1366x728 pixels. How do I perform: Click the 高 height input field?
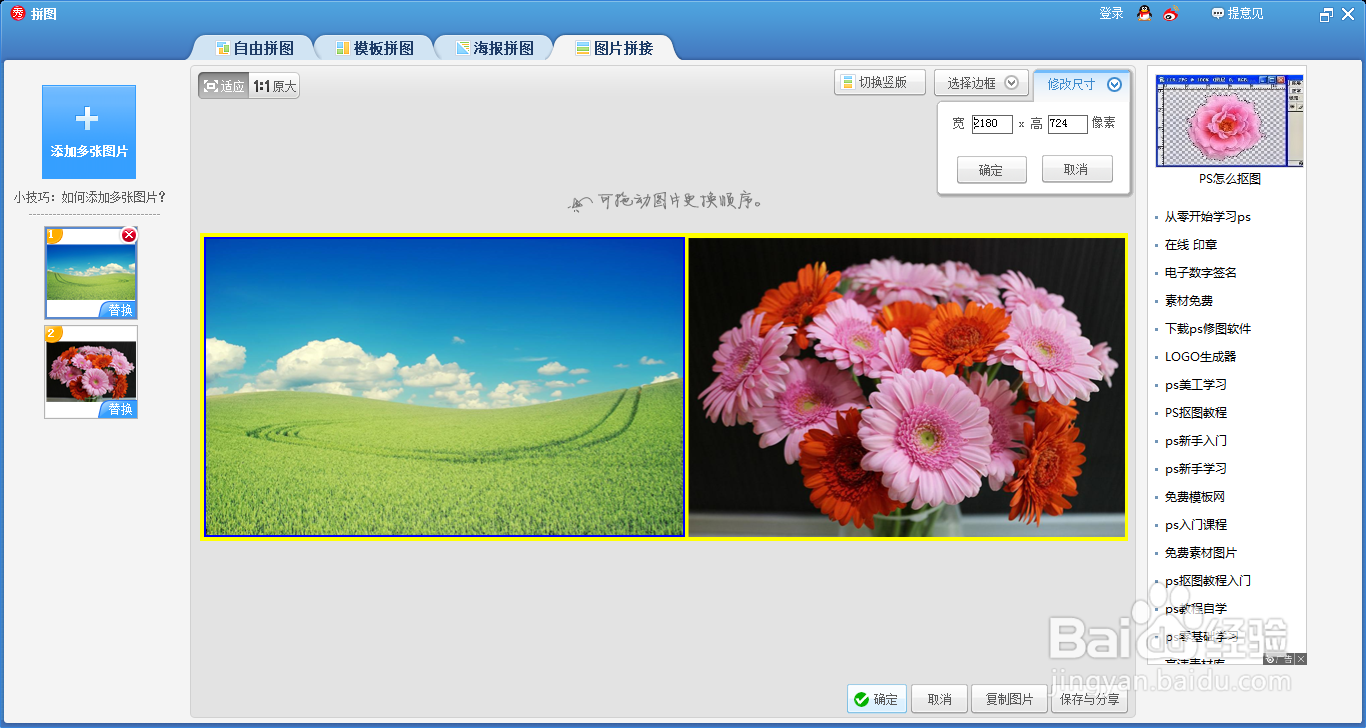(1068, 124)
